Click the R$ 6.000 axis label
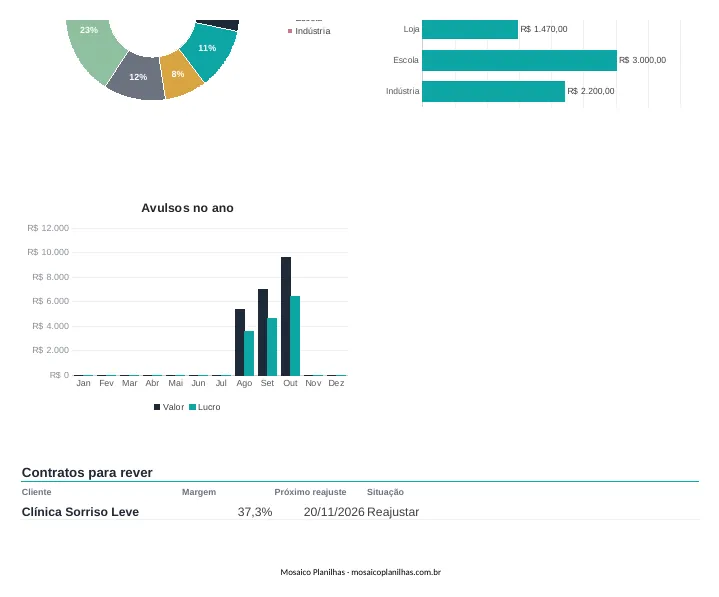The image size is (719, 597). [50, 301]
